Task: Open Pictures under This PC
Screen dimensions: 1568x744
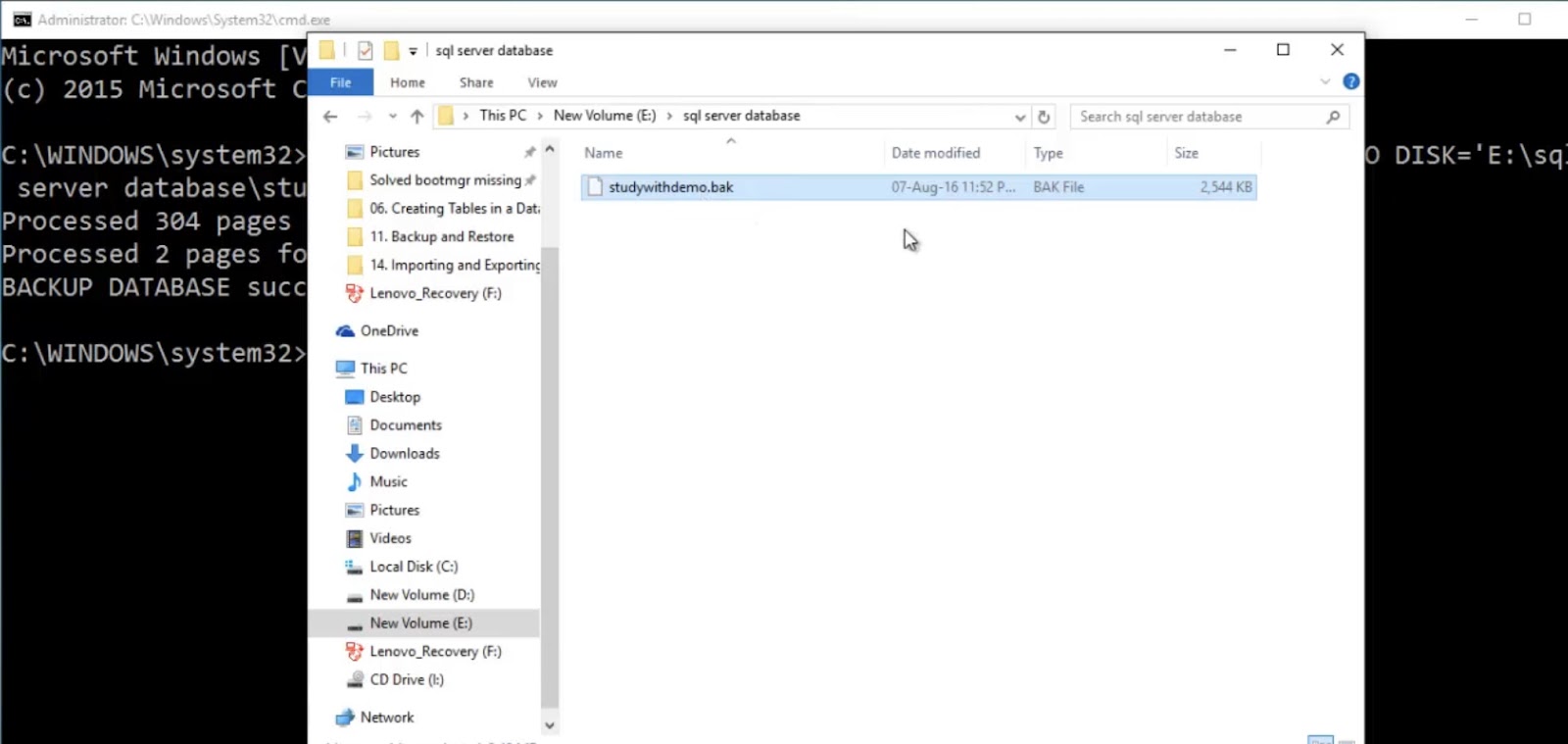Action: (394, 511)
